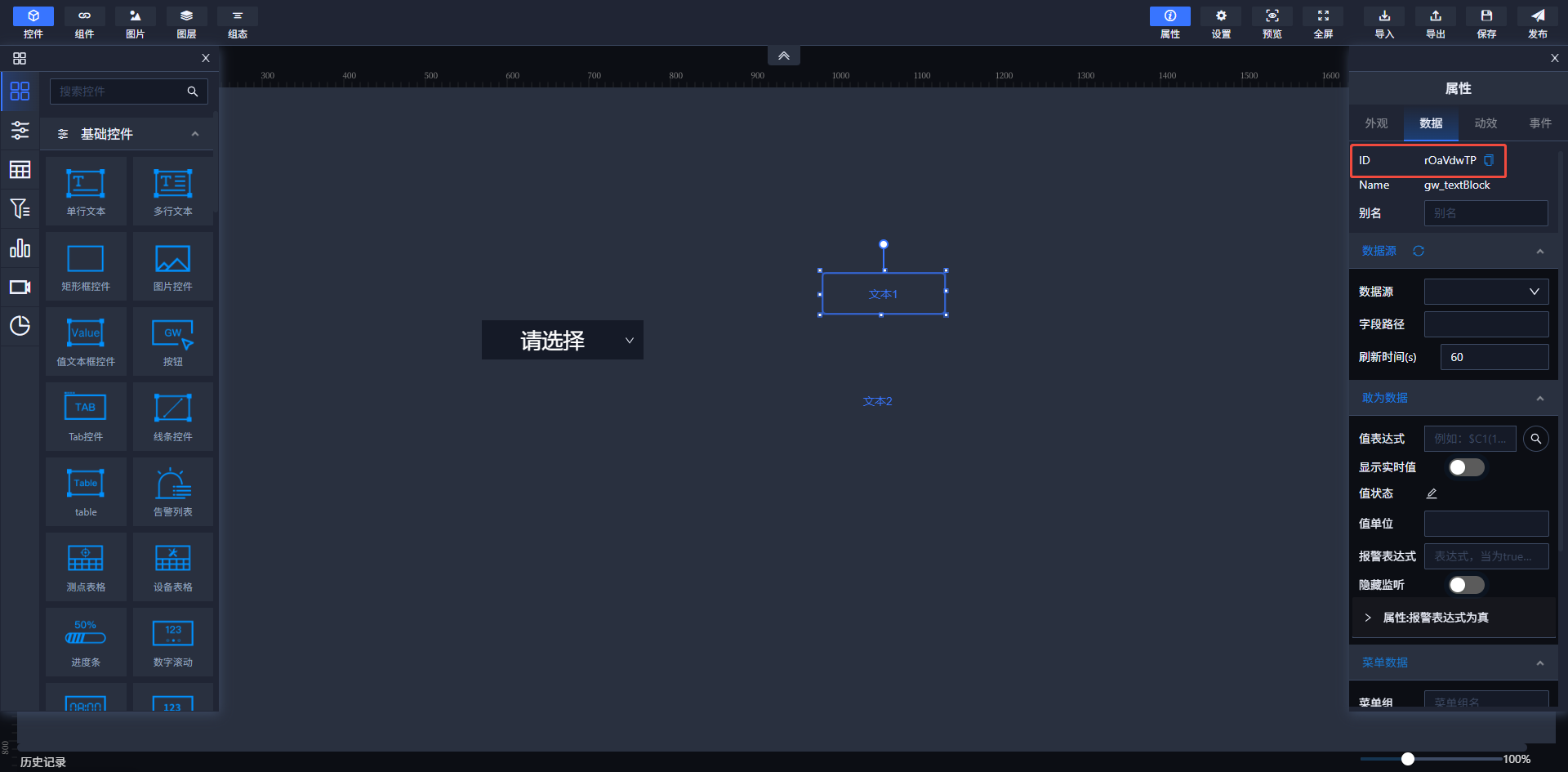Expand 属性:报警表达式为真

[1453, 618]
